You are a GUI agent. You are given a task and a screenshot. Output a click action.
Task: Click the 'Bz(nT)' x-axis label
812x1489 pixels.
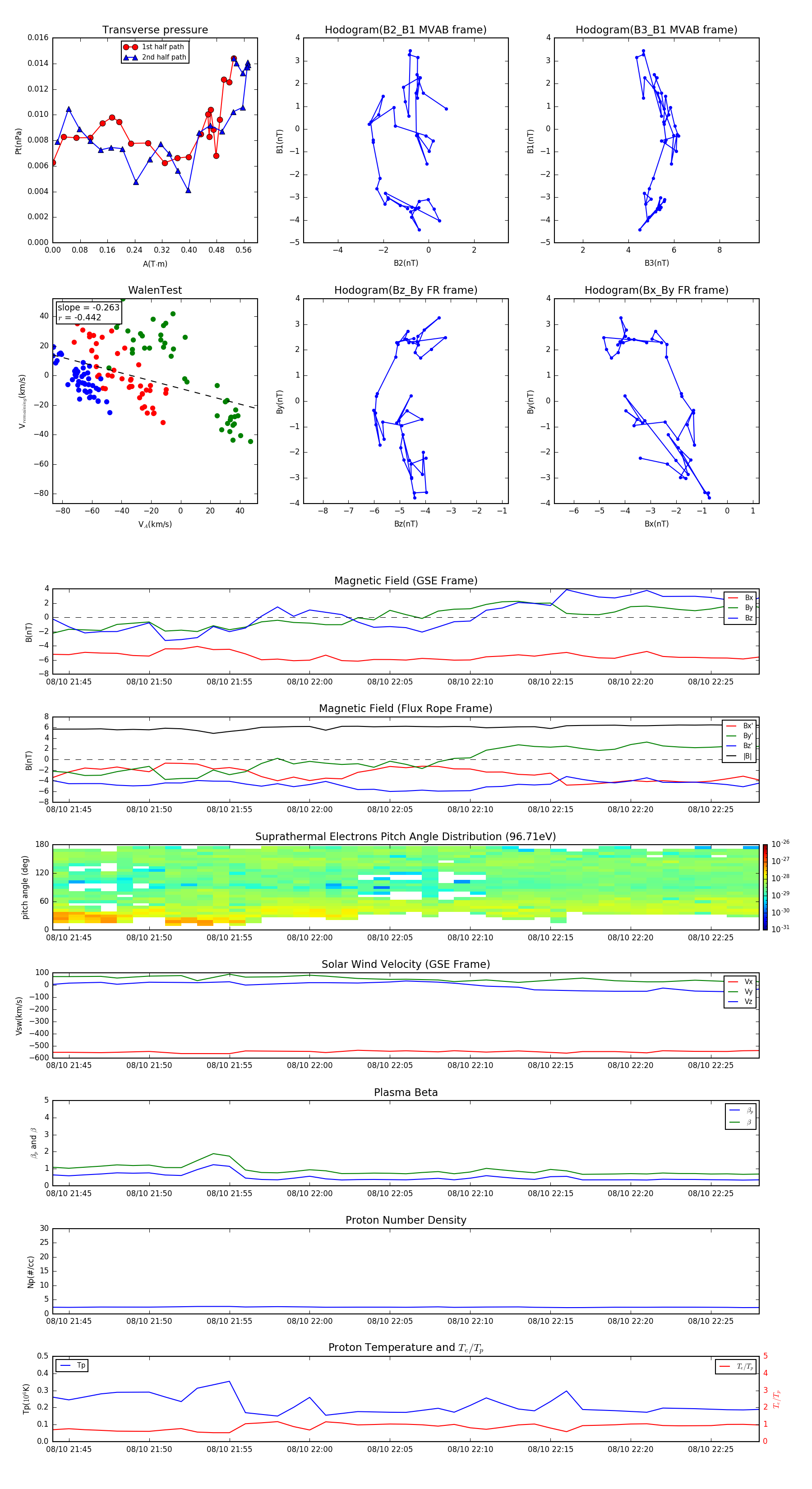[406, 524]
